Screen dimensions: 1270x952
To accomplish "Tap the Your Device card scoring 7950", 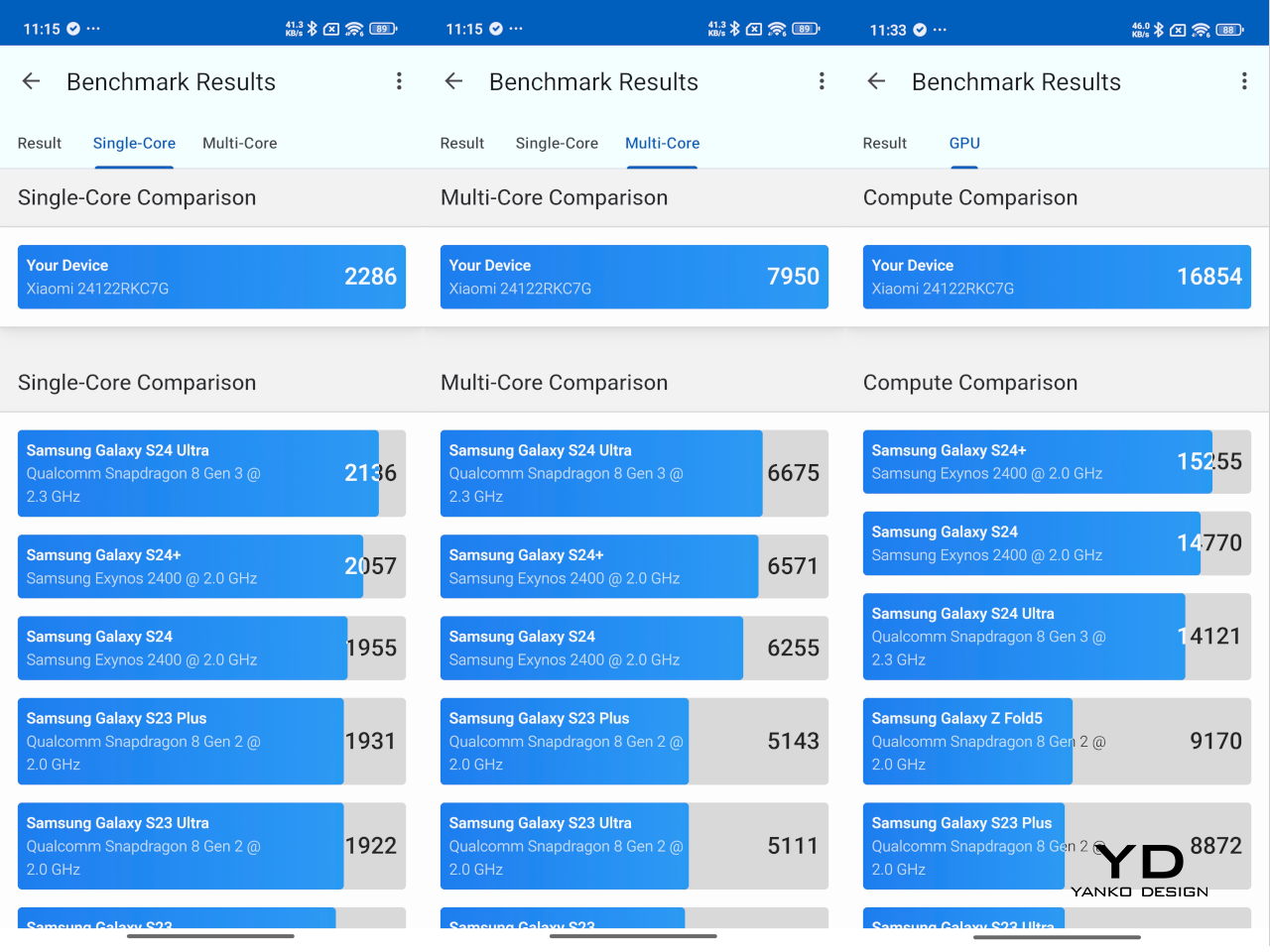I will pos(634,277).
